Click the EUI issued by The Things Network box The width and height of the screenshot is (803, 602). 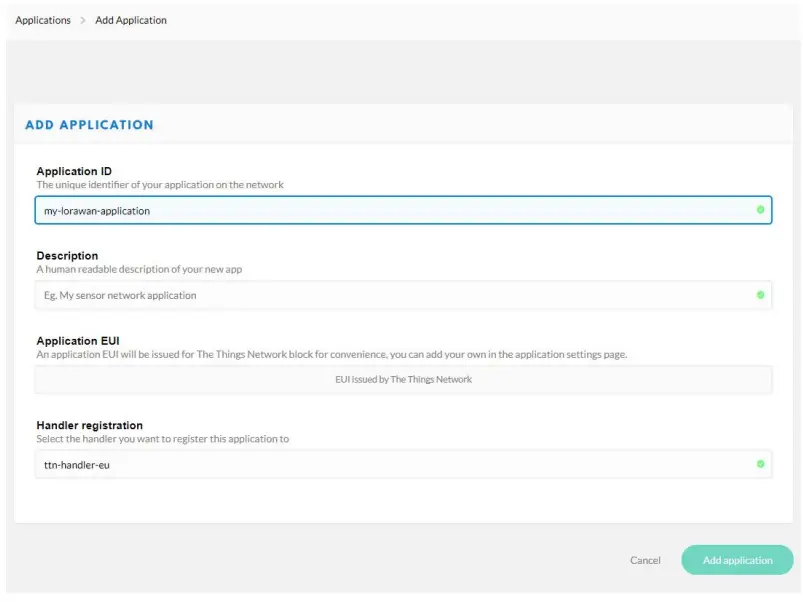tap(403, 380)
